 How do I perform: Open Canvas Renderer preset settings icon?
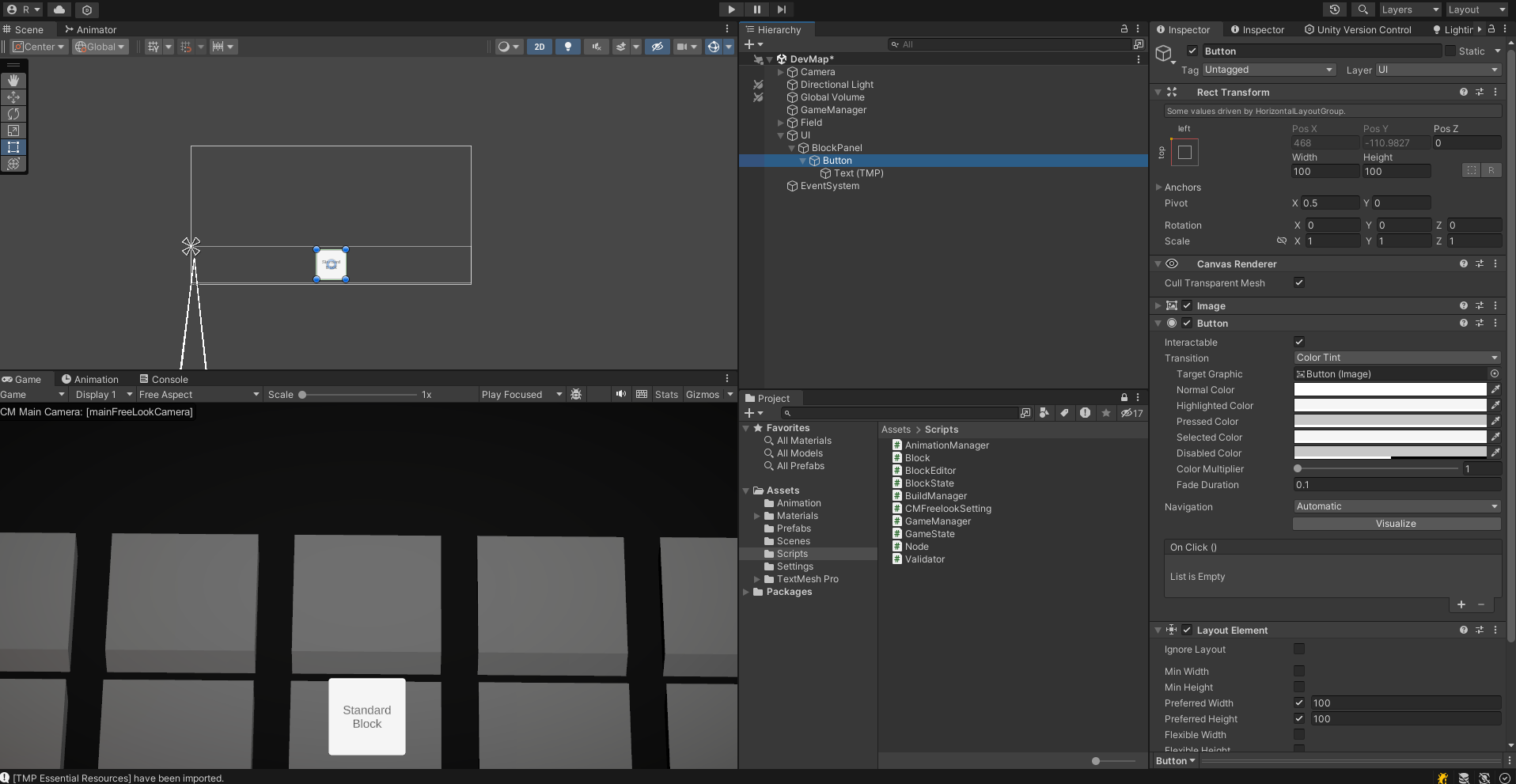1480,263
